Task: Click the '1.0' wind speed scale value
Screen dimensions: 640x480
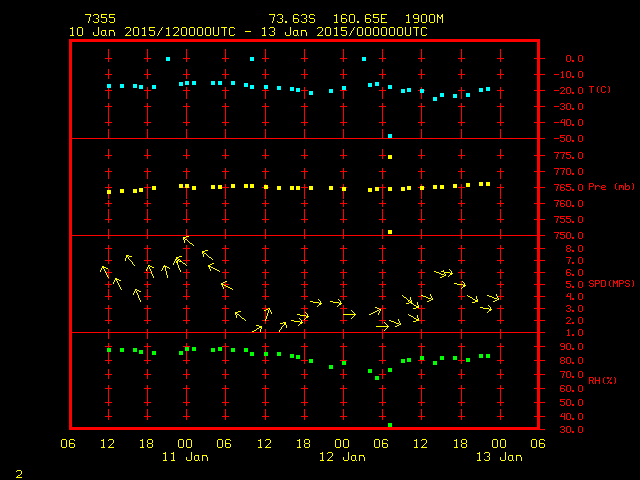Action: click(574, 333)
